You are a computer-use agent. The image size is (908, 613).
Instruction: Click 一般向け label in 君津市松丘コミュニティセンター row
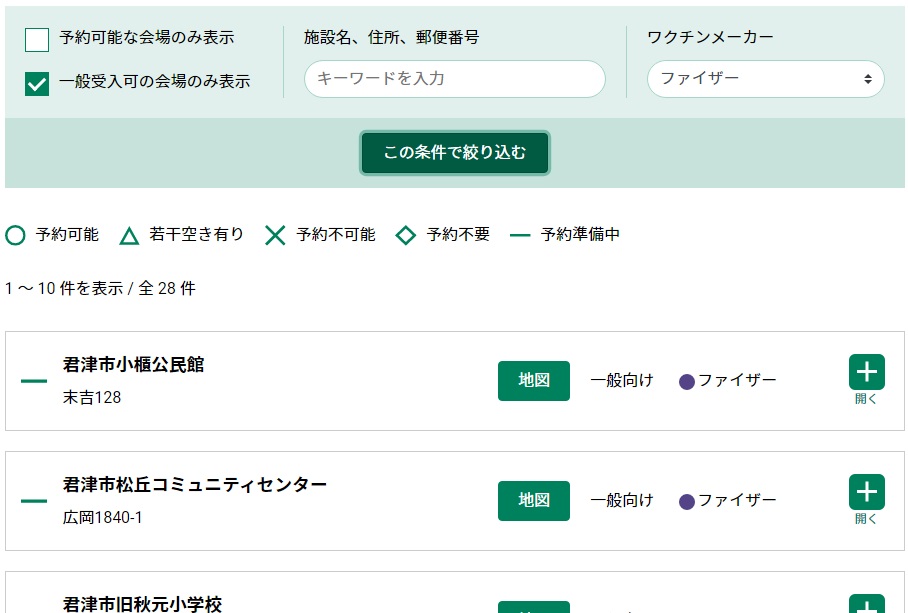click(x=622, y=500)
